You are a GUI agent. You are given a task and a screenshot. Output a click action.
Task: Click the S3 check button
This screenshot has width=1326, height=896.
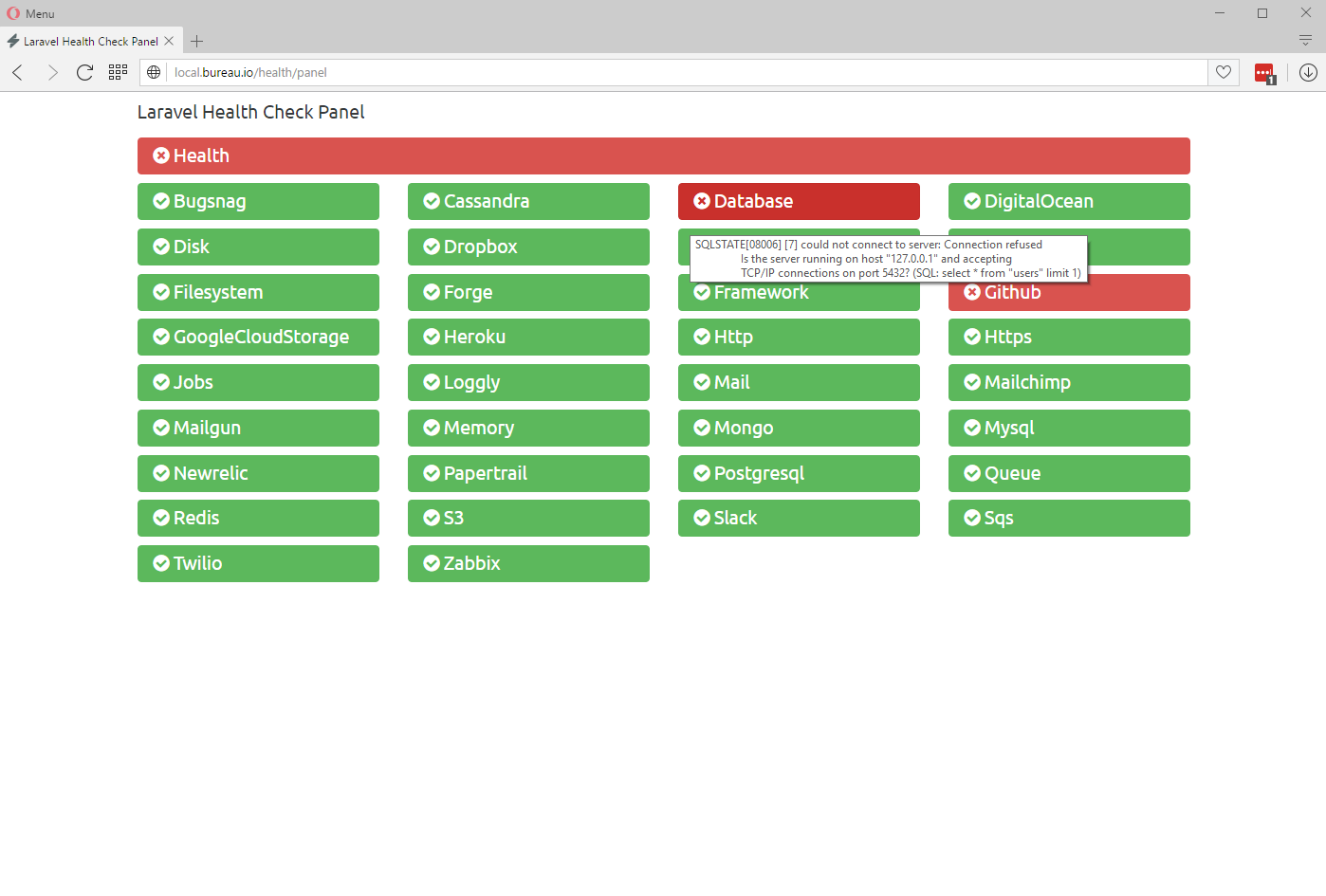[528, 518]
